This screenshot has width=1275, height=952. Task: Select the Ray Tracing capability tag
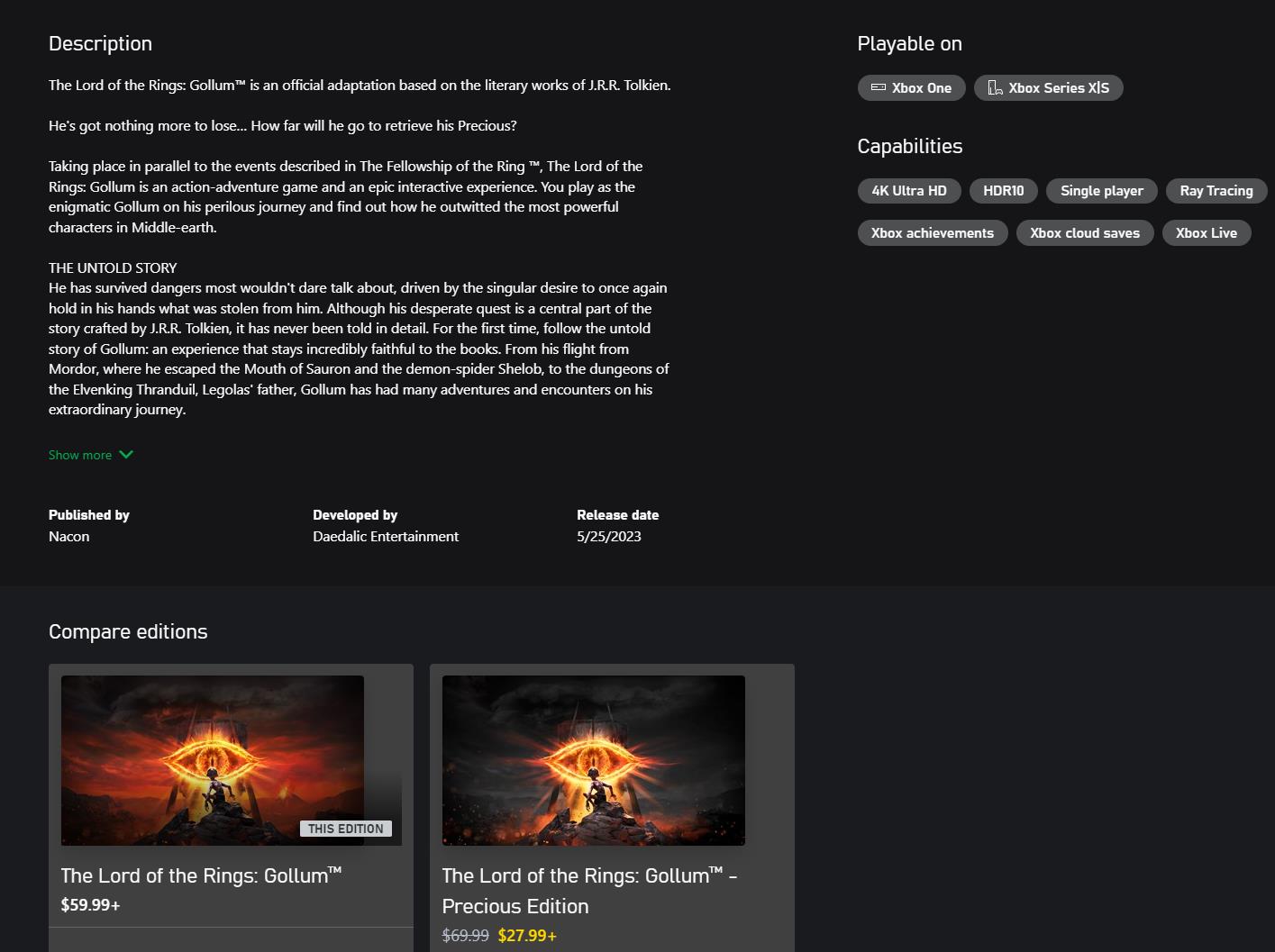click(1216, 191)
